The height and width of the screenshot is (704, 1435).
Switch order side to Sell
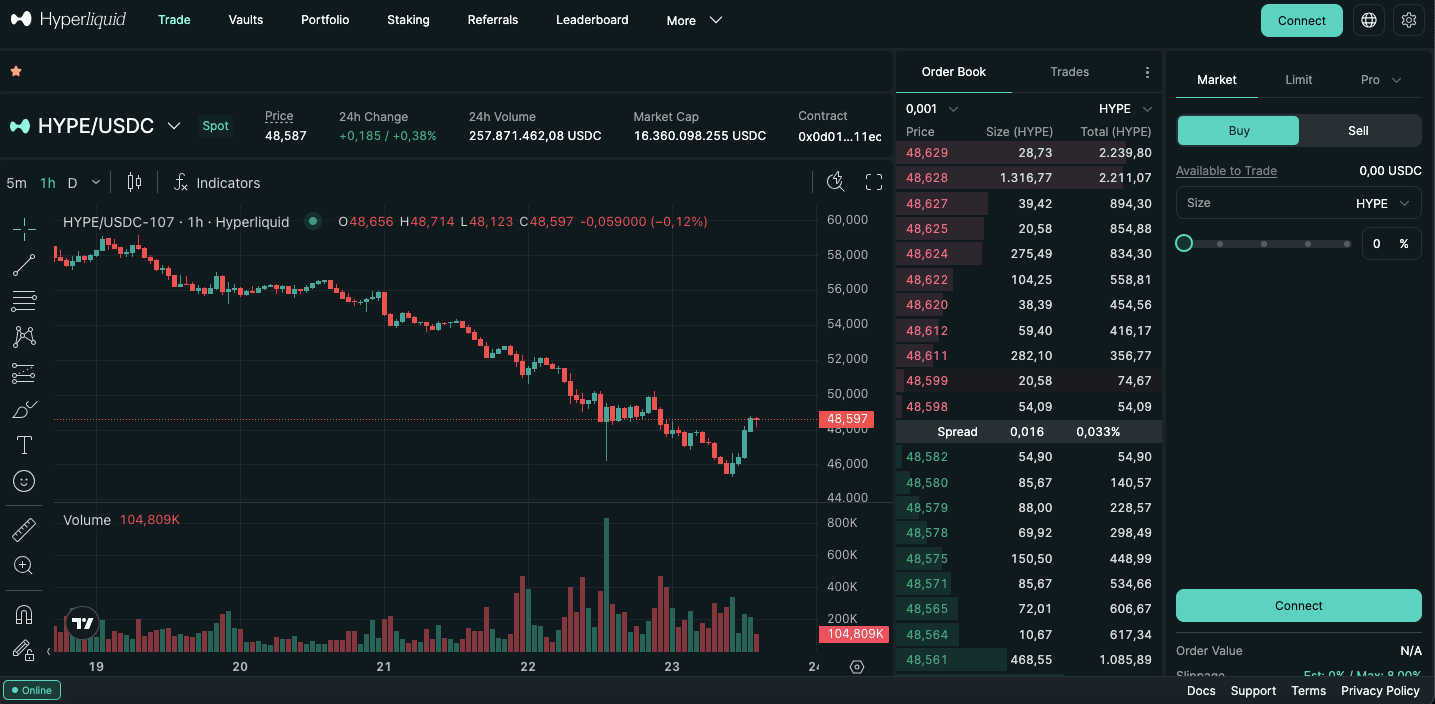1358,131
